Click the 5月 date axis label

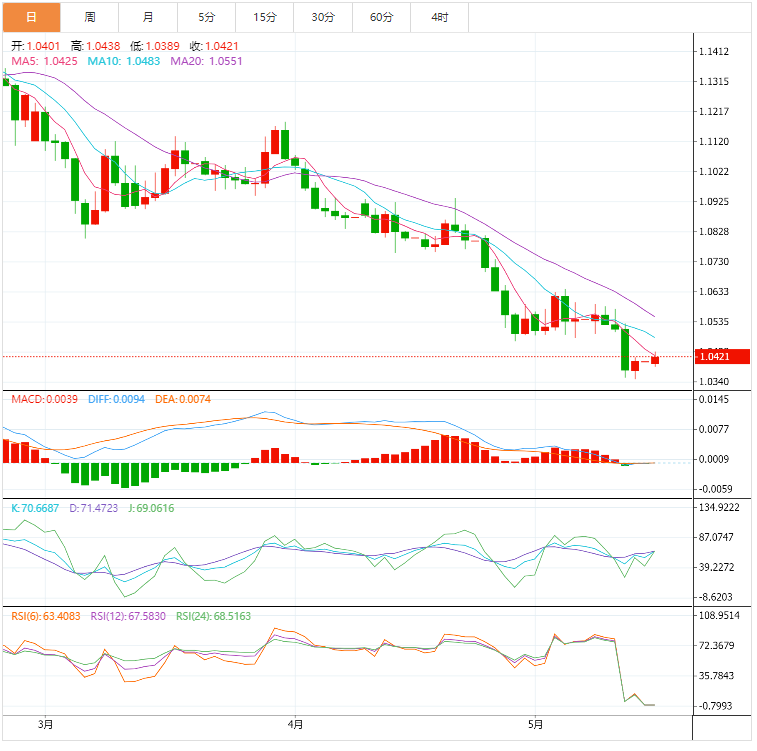(x=535, y=724)
